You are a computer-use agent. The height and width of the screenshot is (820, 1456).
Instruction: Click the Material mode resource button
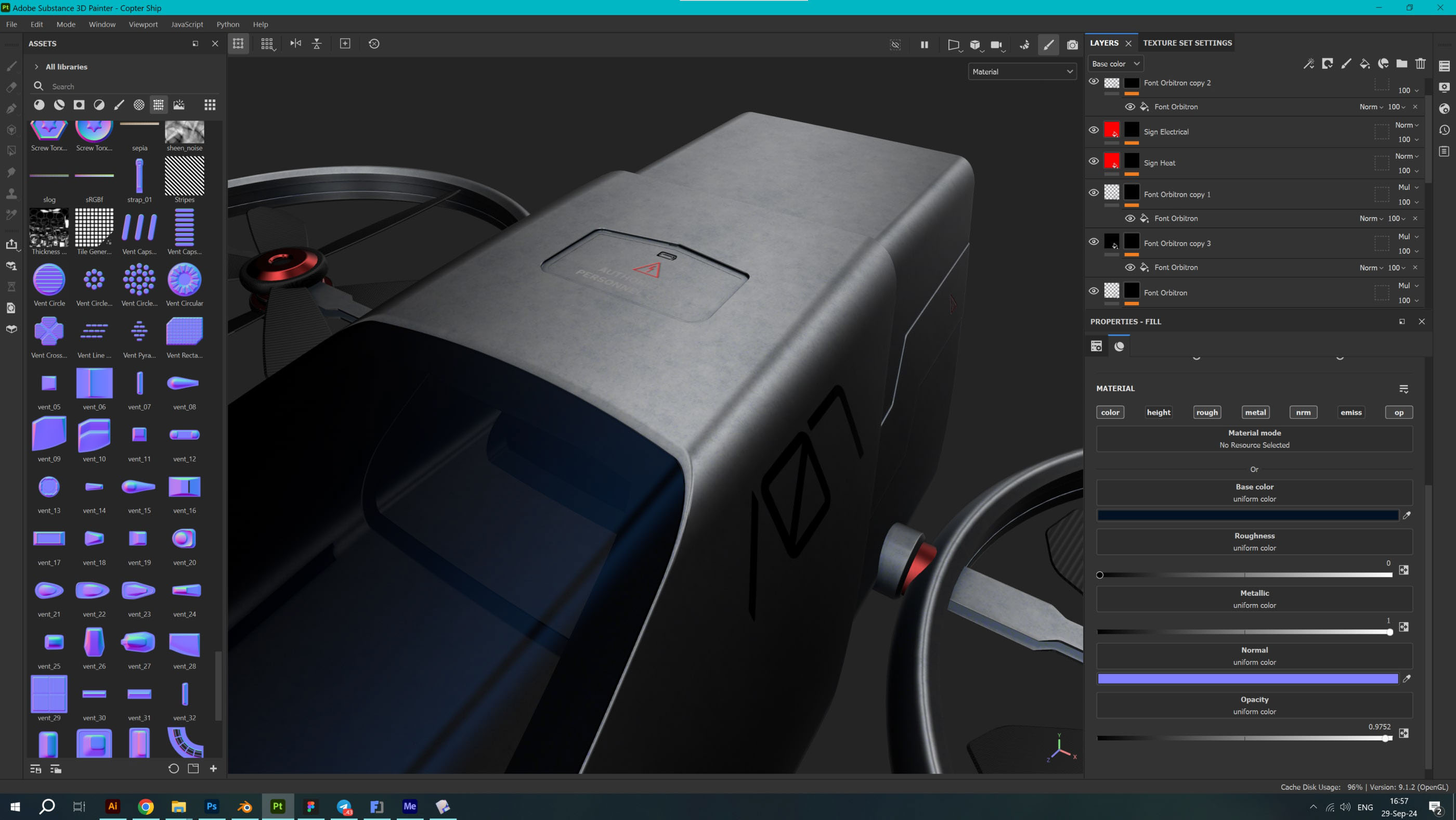[x=1254, y=439]
